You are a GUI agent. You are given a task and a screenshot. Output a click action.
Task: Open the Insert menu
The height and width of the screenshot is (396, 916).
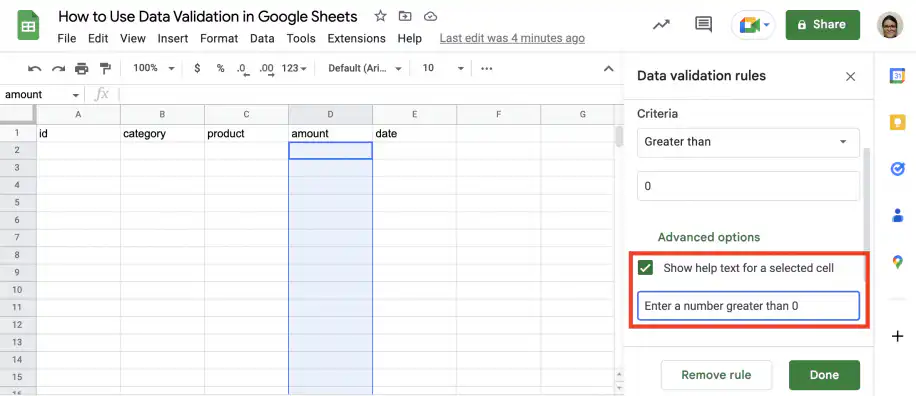[173, 39]
